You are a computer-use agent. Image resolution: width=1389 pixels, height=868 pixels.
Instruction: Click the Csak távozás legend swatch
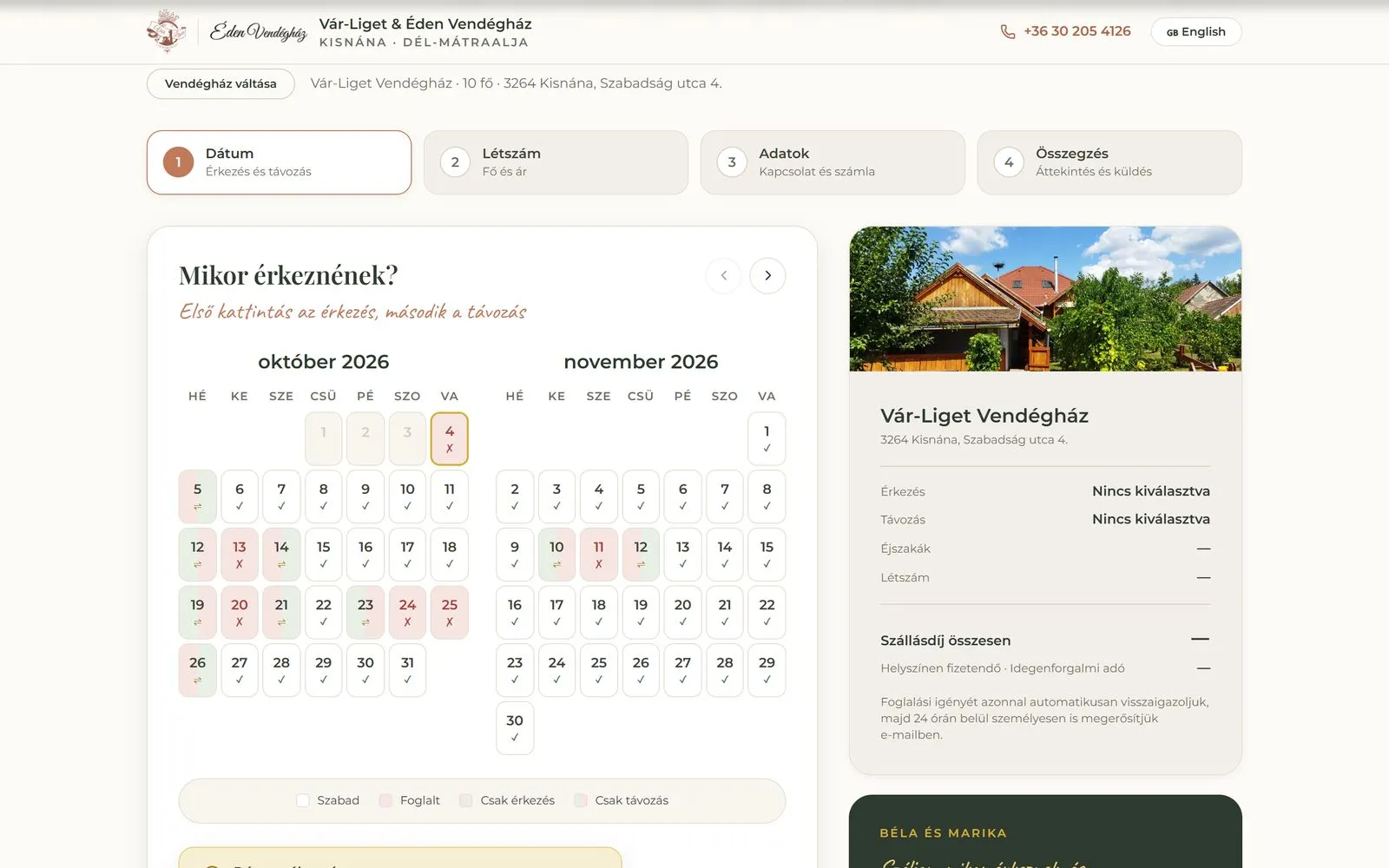(x=581, y=800)
